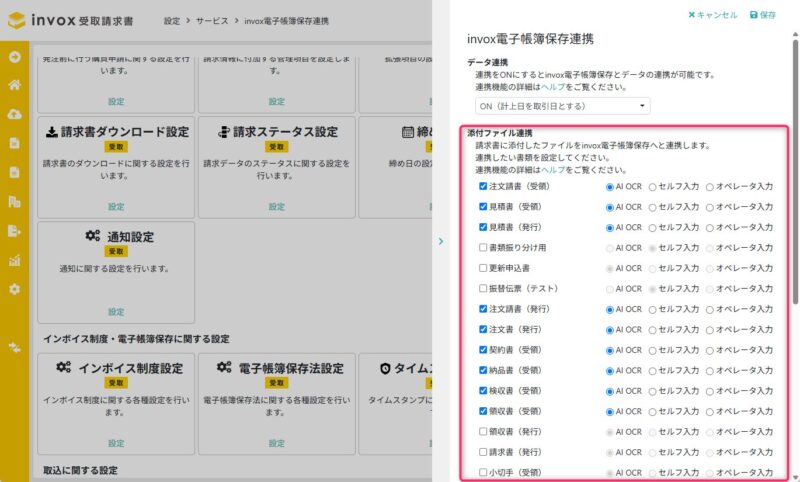Open 設定 link in 請求書ダウンロード設定 card
This screenshot has height=482, width=800.
coord(116,207)
